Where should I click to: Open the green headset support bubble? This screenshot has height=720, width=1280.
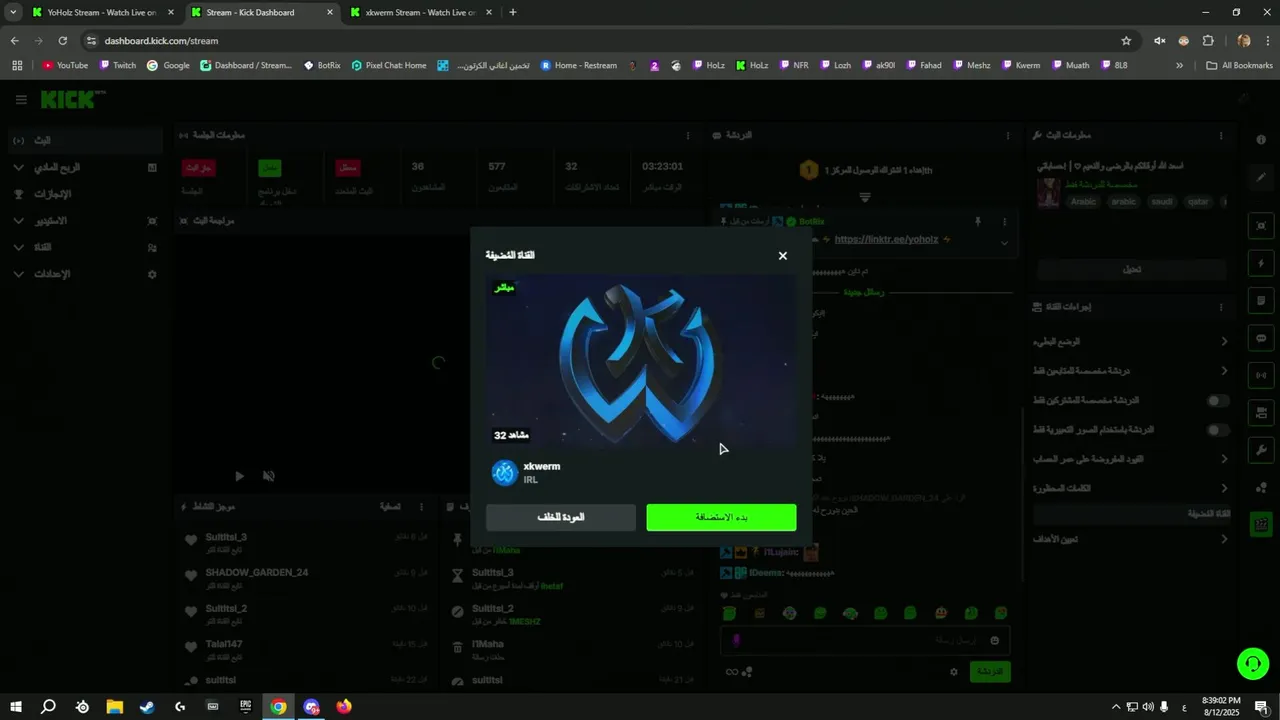coord(1253,664)
